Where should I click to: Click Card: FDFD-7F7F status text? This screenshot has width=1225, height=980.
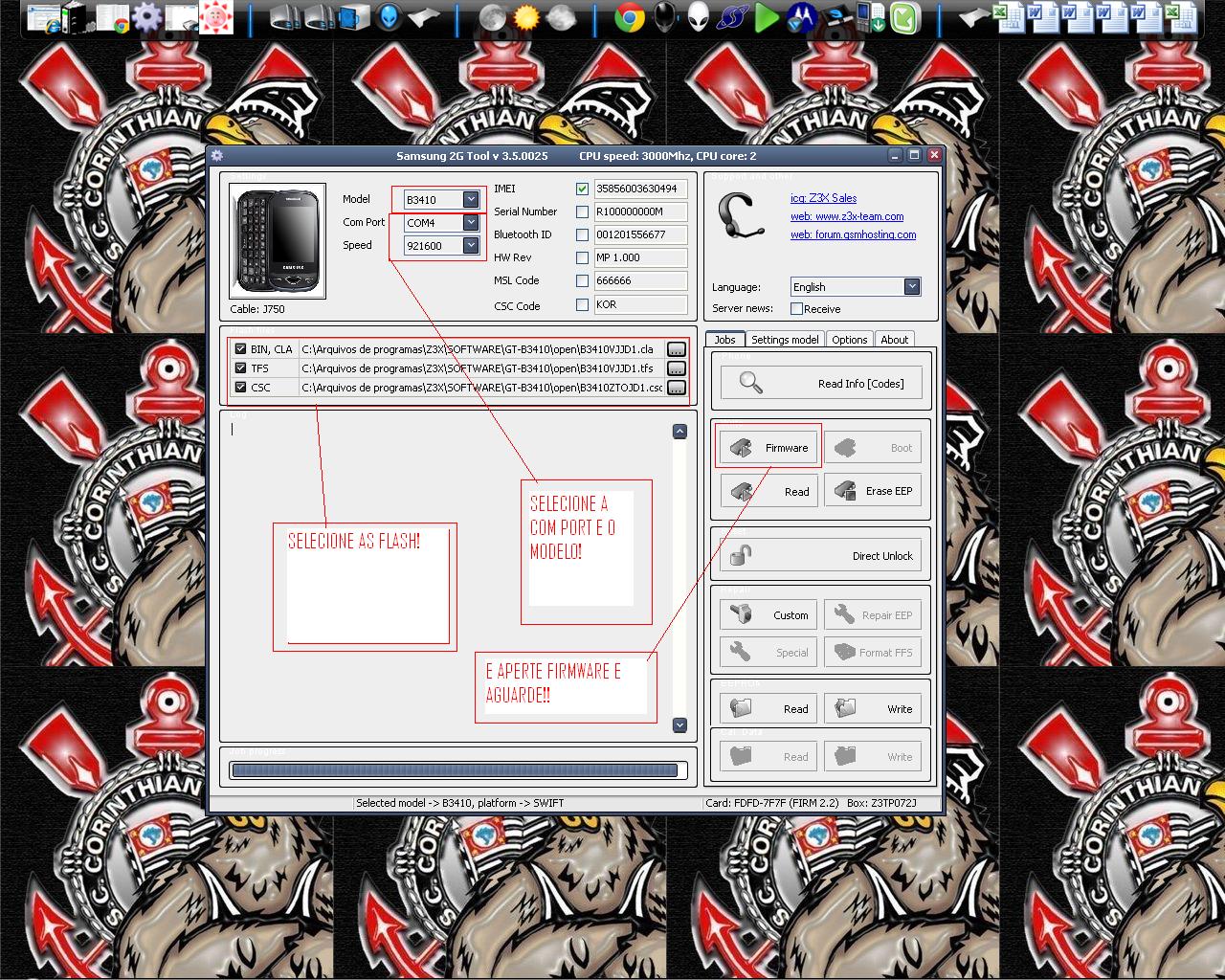coord(771,803)
